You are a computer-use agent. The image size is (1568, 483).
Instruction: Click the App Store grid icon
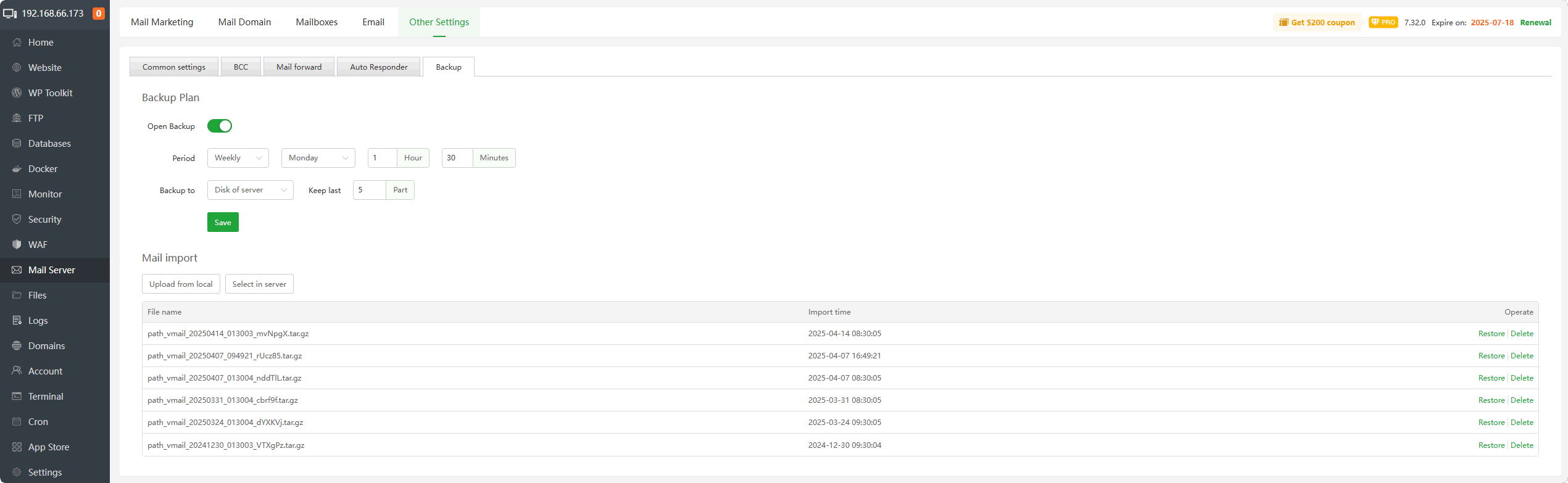[17, 447]
